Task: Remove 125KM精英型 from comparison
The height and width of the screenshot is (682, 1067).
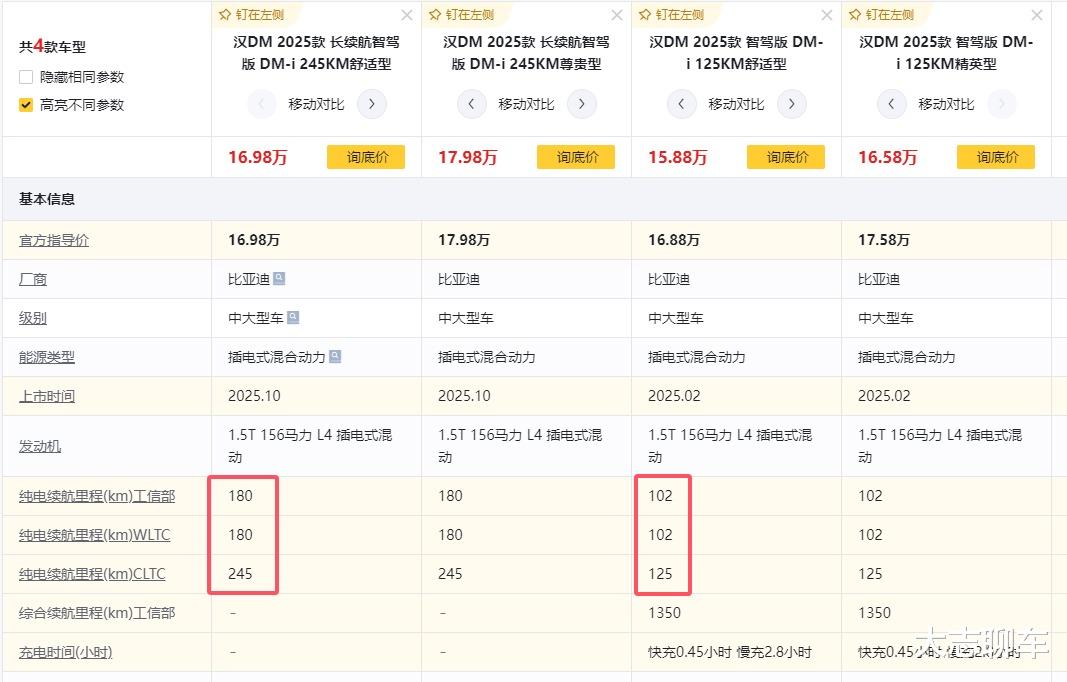Action: pos(1037,15)
